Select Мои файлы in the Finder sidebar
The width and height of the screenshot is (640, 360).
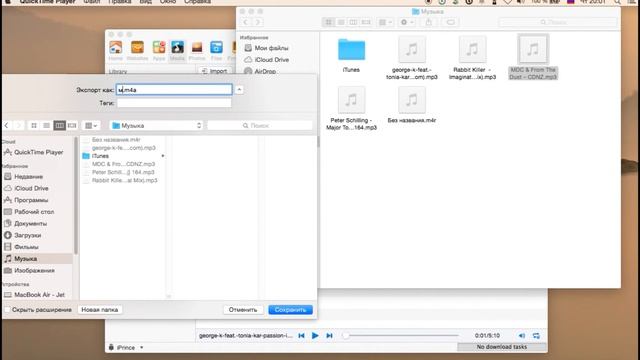point(267,48)
